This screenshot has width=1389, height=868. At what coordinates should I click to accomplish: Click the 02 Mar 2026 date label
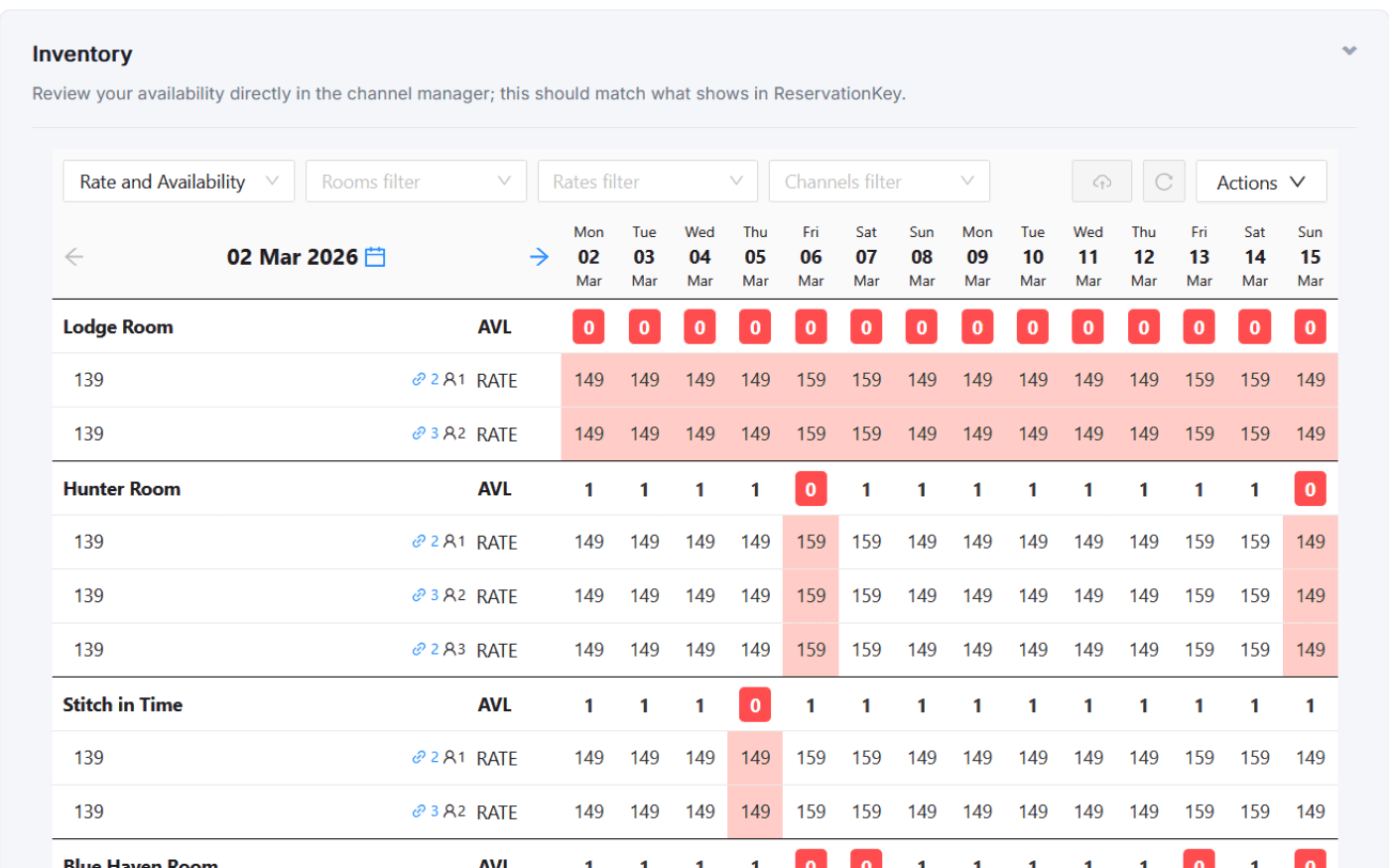click(291, 256)
